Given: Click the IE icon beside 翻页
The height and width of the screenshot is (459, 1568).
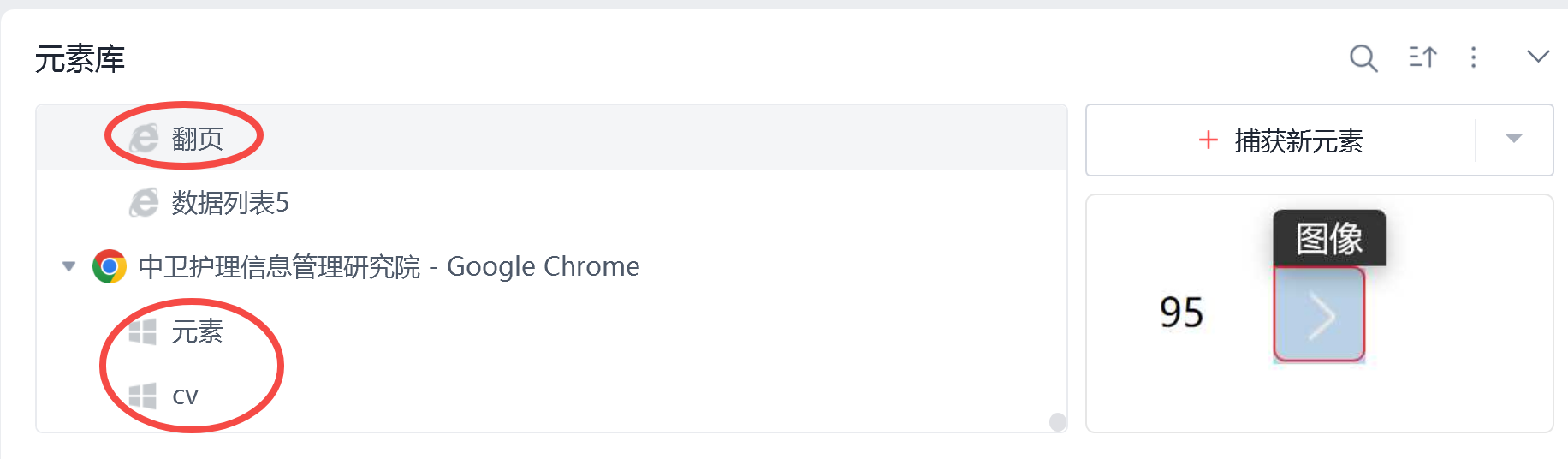Looking at the screenshot, I should pos(144,138).
